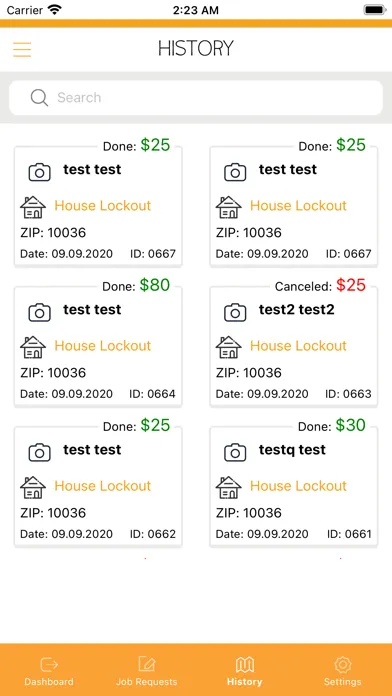This screenshot has width=392, height=696.
Task: Tap the Job Requests pencil icon
Action: (x=147, y=664)
